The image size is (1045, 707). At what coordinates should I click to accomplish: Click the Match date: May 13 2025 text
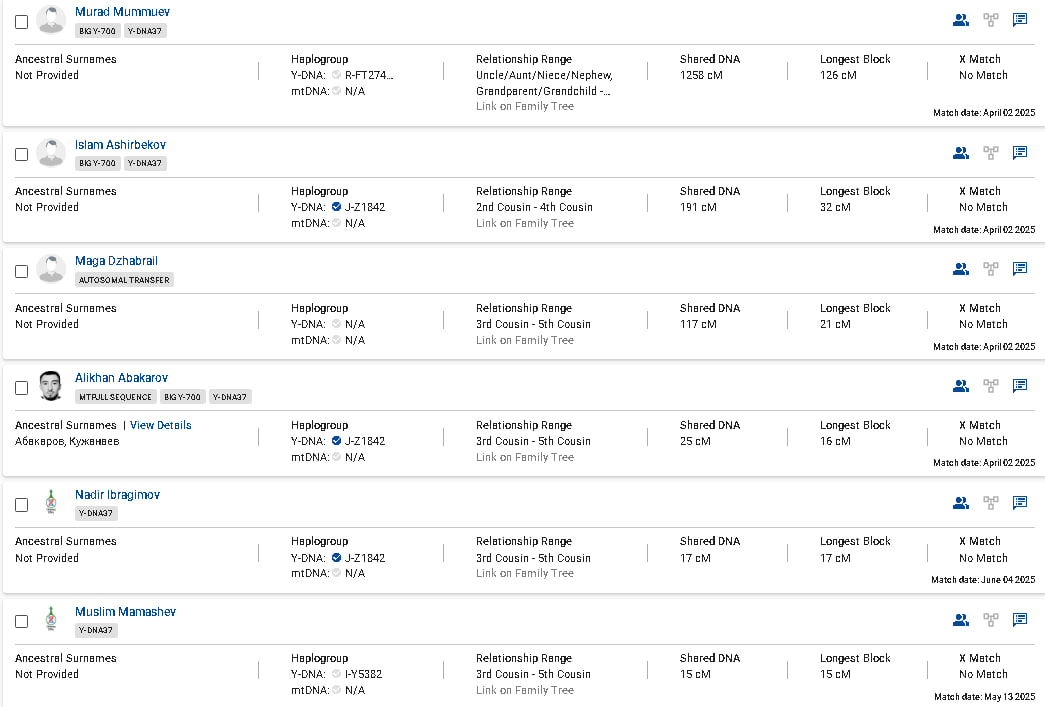click(984, 696)
